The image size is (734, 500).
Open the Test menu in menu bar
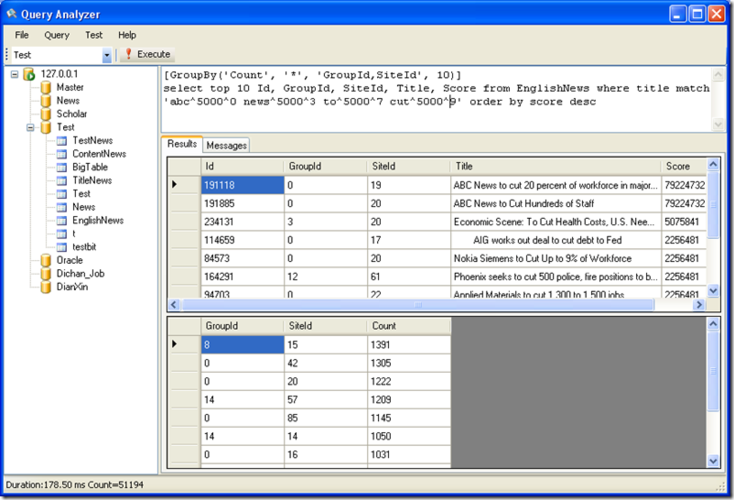pos(94,35)
